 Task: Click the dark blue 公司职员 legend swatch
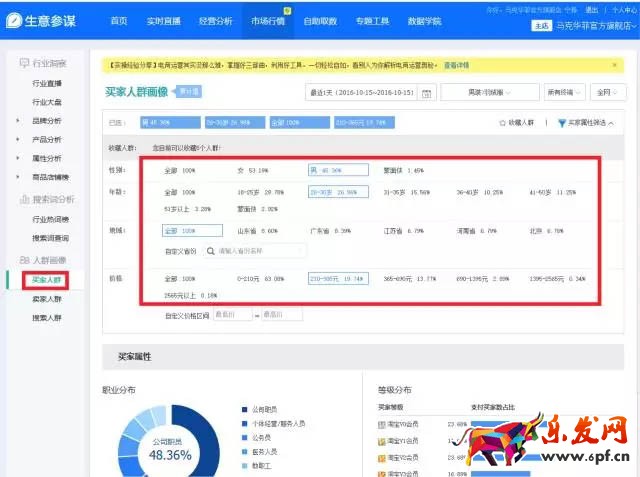click(x=244, y=410)
